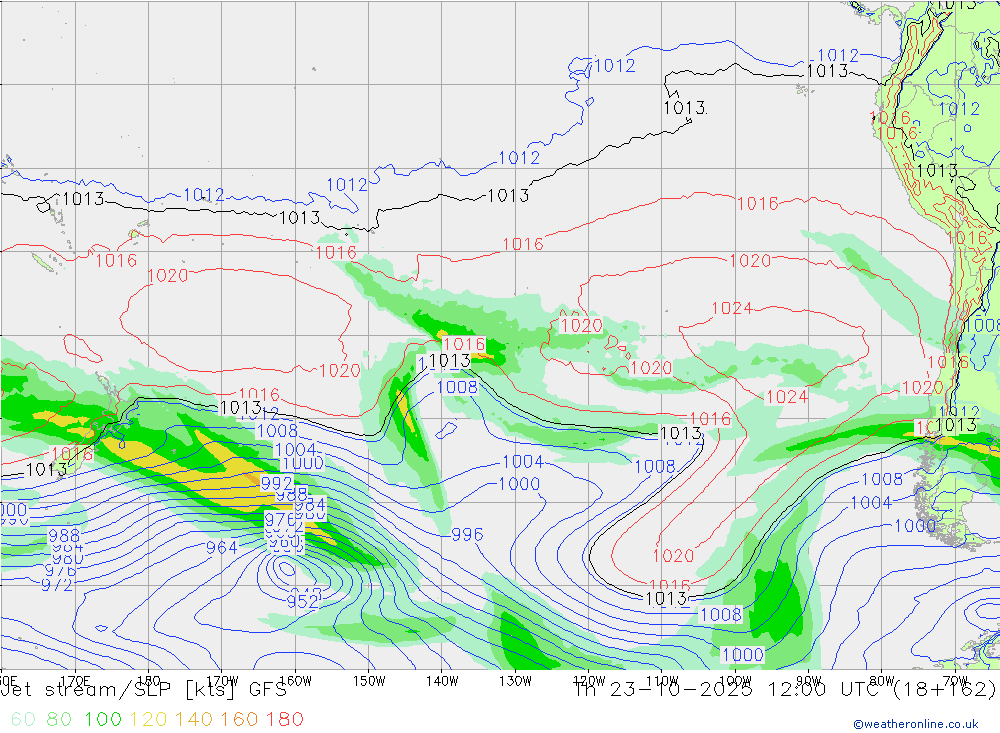Screen dimensions: 1000x733
Task: Select the green 100 kts legend value
Action: pyautogui.click(x=103, y=720)
